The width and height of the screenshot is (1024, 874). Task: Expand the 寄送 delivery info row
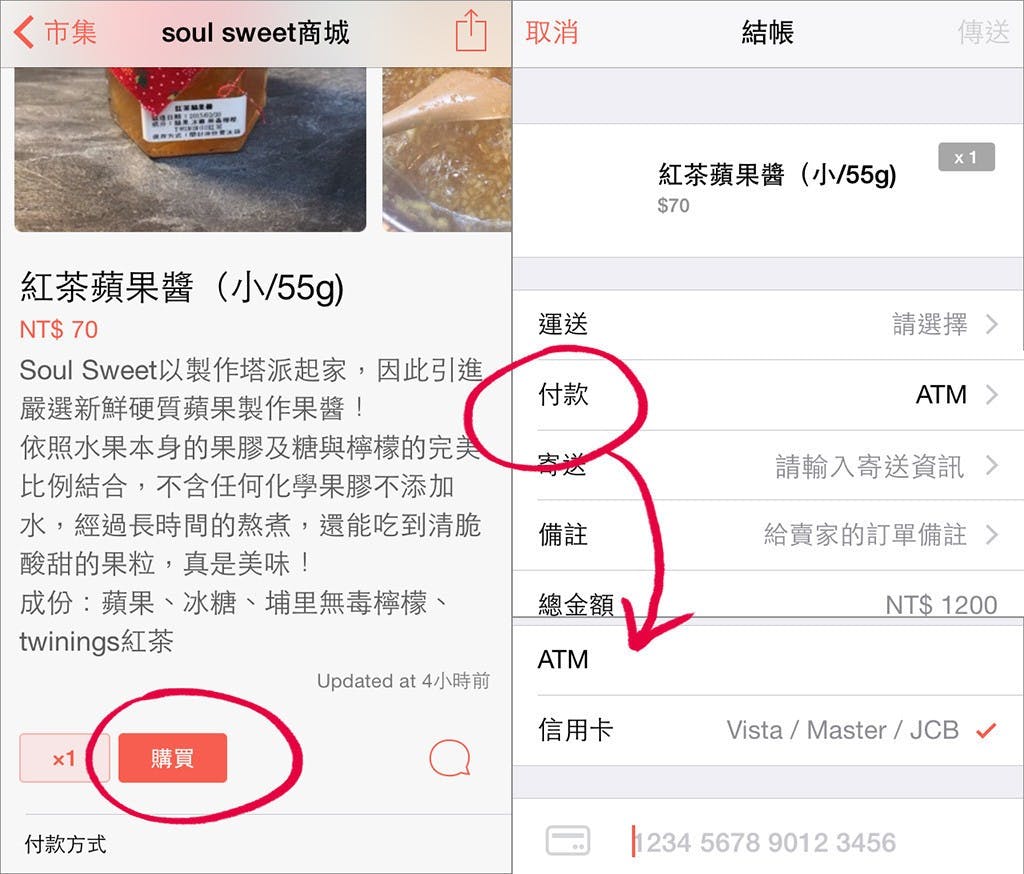(768, 465)
